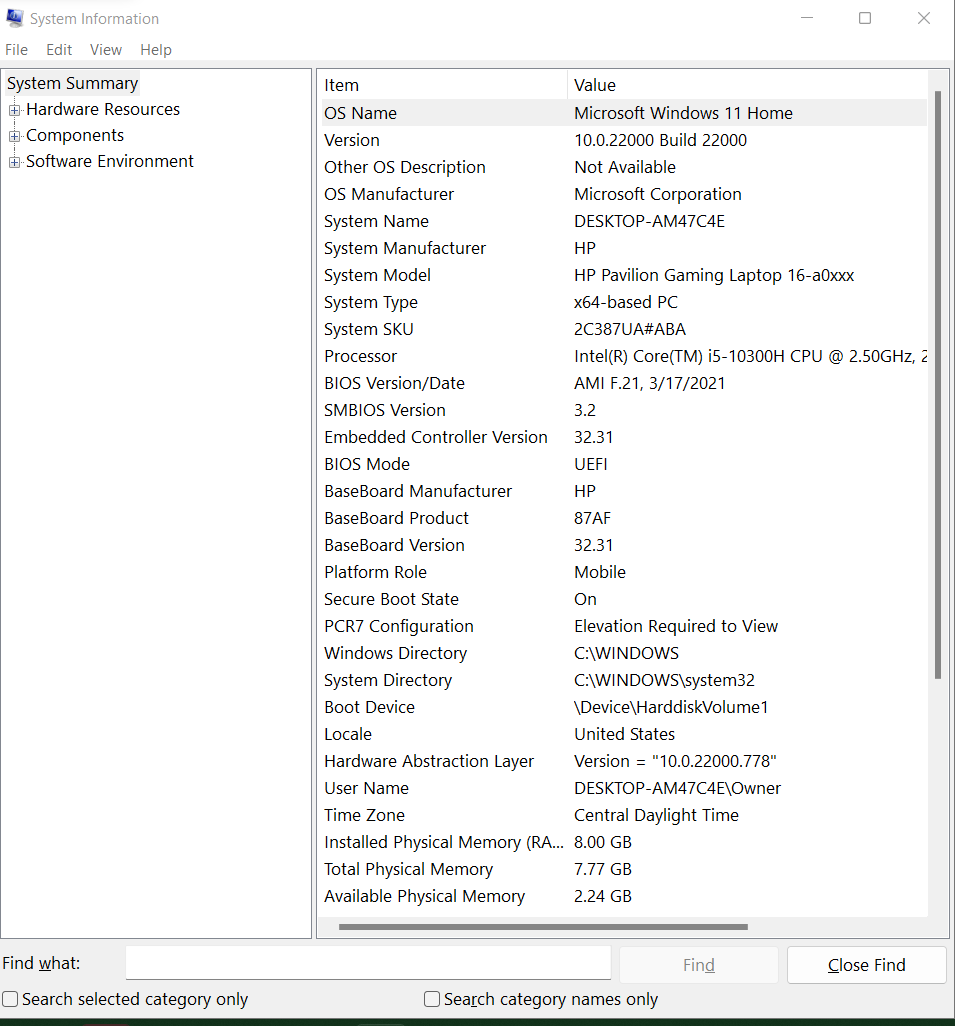Open the View menu
The image size is (955, 1026).
(x=105, y=49)
